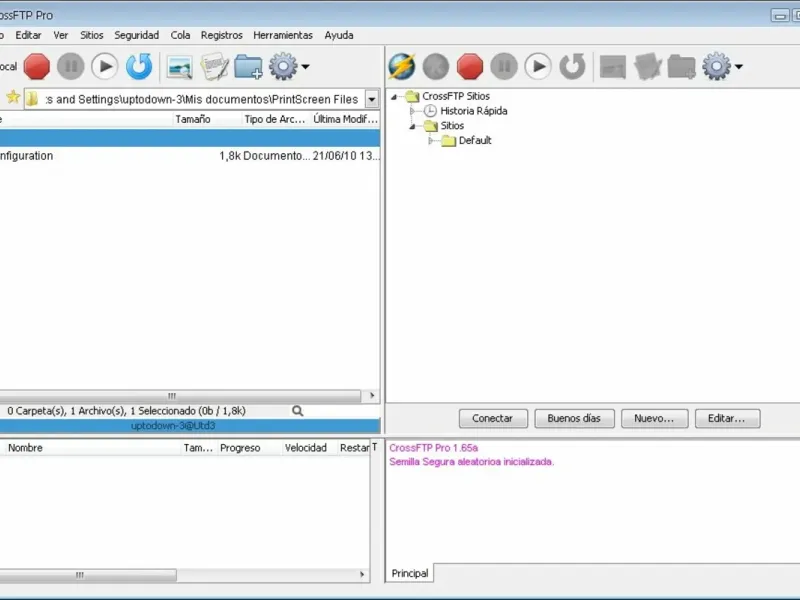The image size is (800, 600).
Task: Click the local pane play icon
Action: (x=105, y=66)
